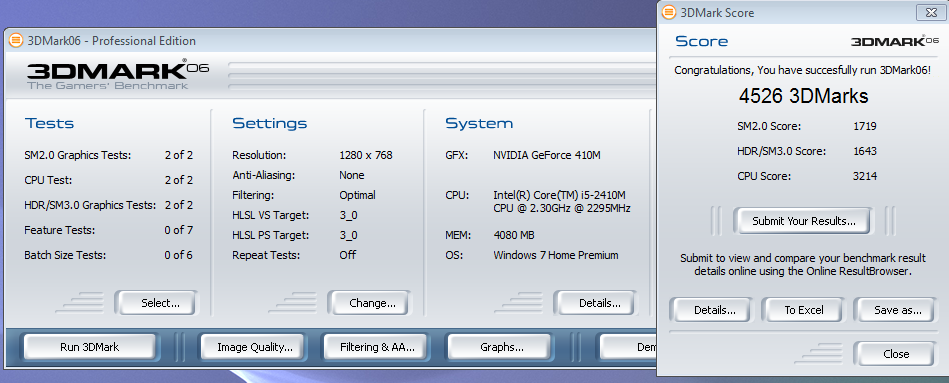Click the 'SM2.0 Graphics Tests:' label

coord(77,155)
